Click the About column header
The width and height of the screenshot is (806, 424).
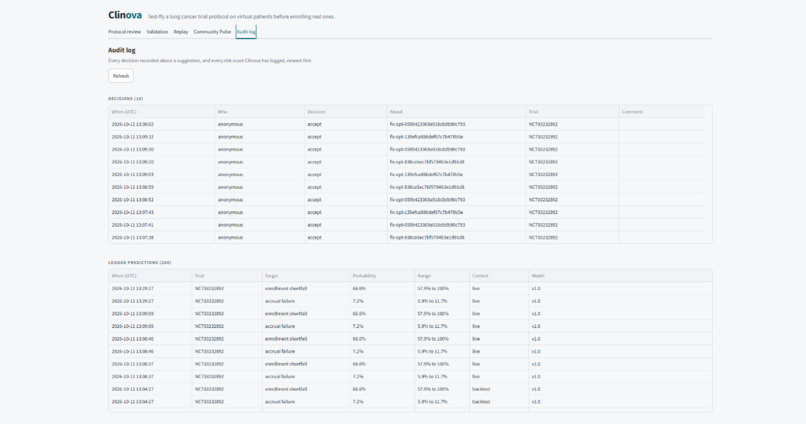(396, 112)
